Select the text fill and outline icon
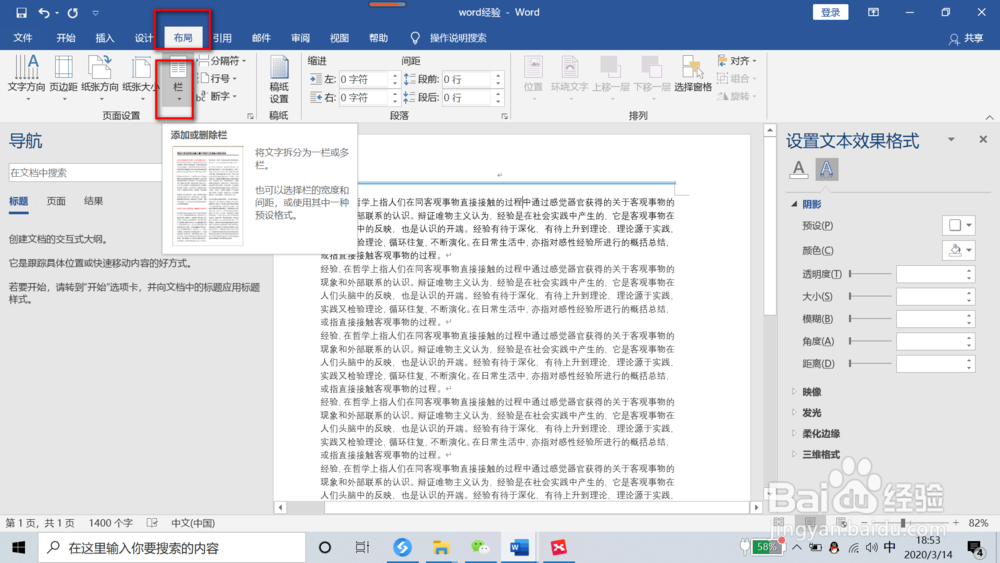 [798, 169]
